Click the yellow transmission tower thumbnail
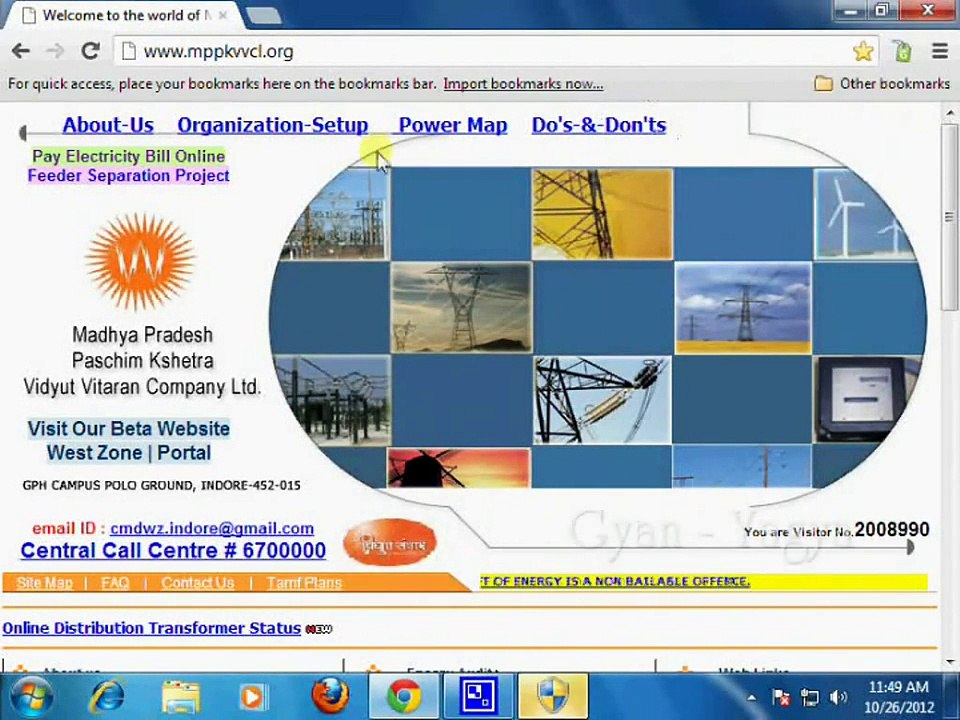This screenshot has width=960, height=720. pyautogui.click(x=602, y=214)
